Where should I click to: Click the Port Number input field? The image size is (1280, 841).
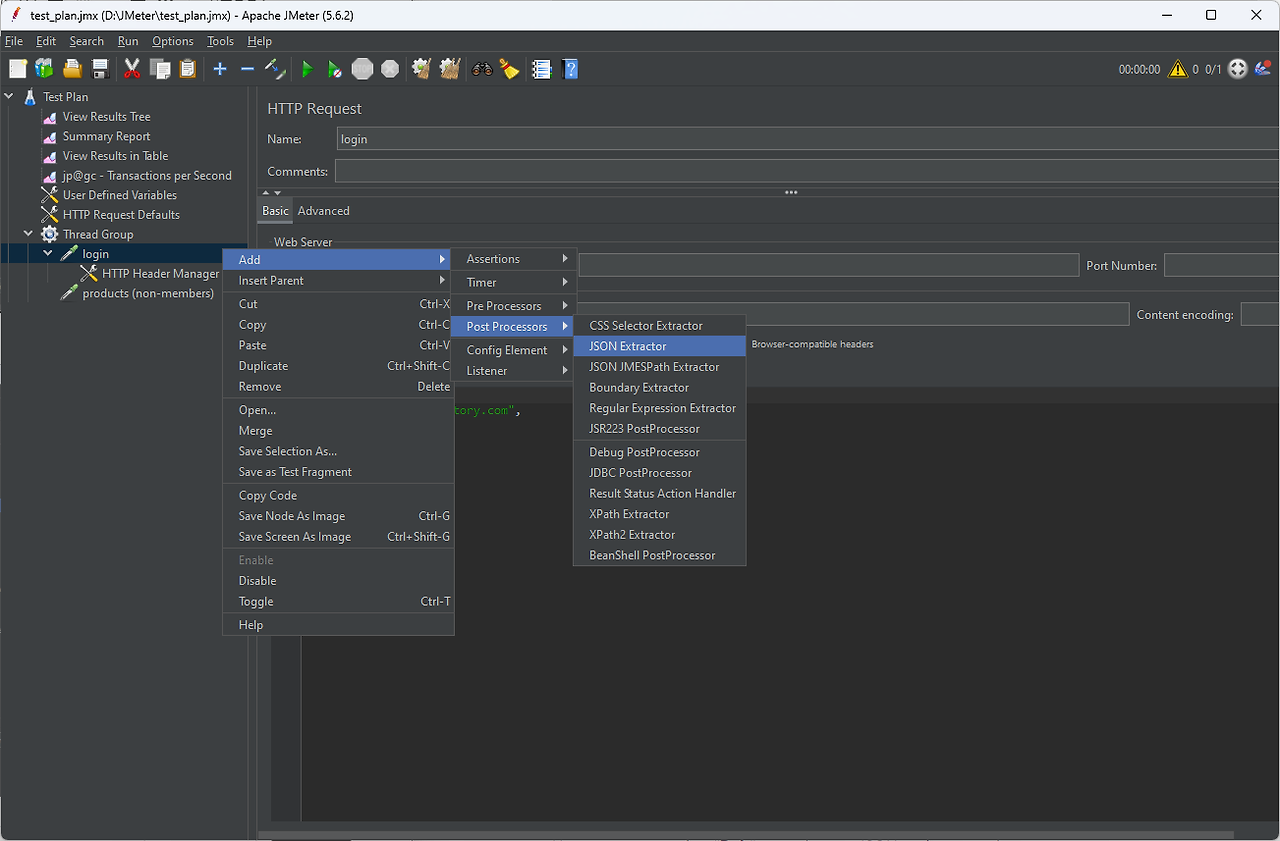coord(1220,266)
